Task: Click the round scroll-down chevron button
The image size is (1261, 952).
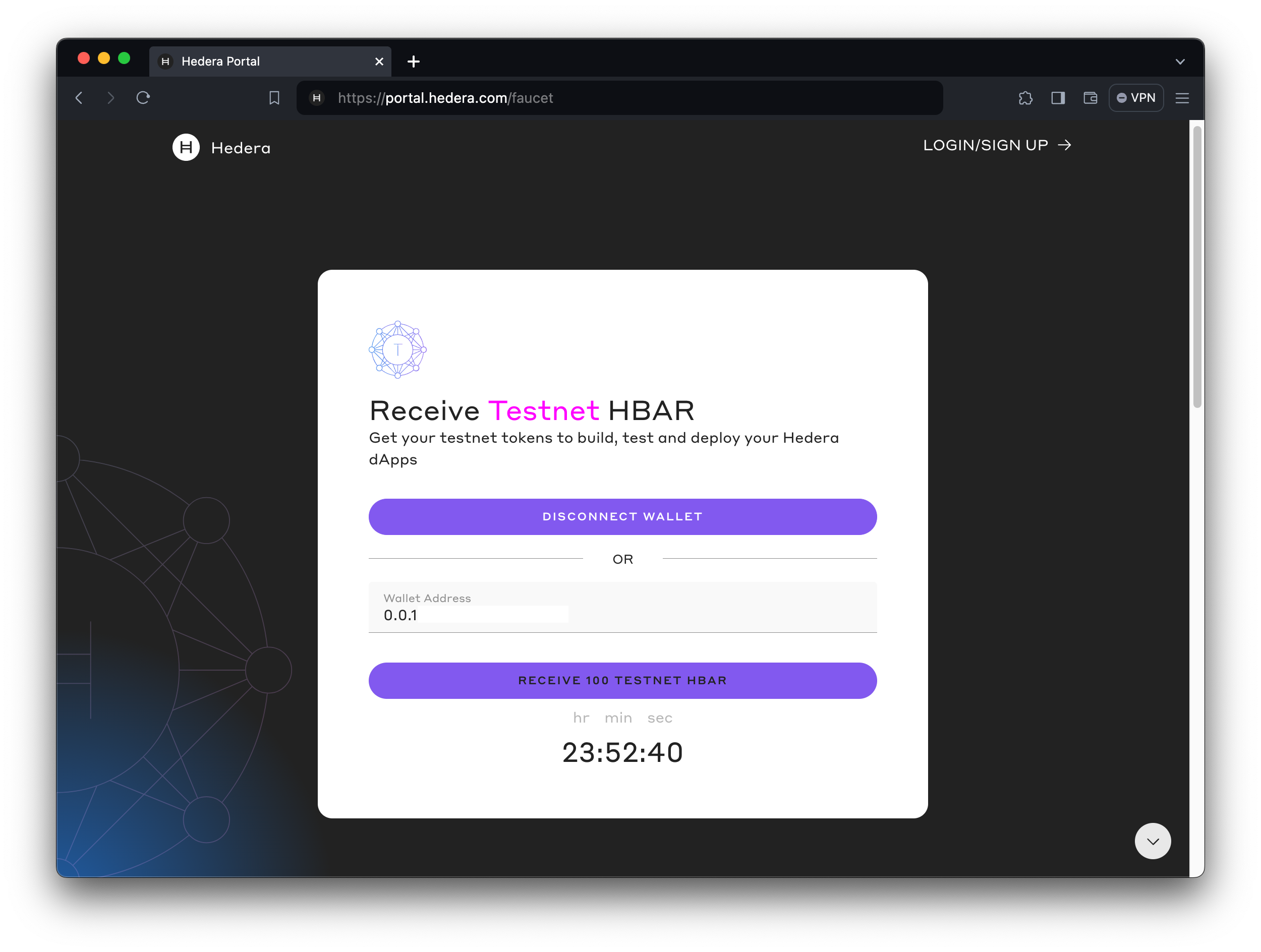Action: 1152,841
